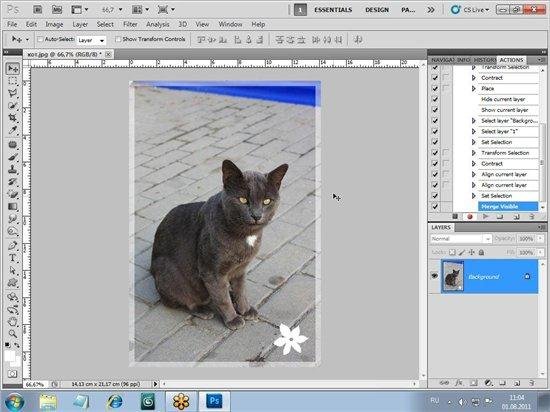
Task: Click the background color swatch
Action: (x=16, y=362)
